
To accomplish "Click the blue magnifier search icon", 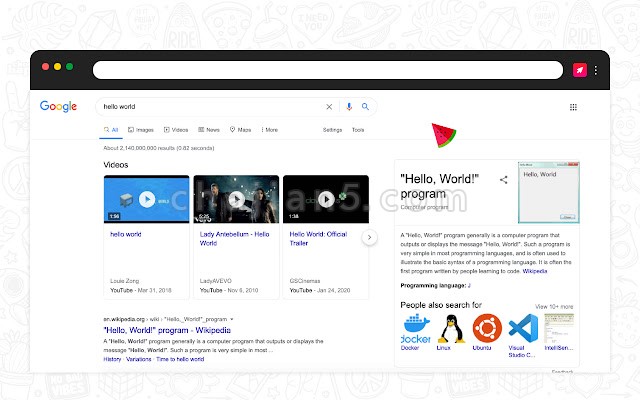I will pyautogui.click(x=365, y=107).
